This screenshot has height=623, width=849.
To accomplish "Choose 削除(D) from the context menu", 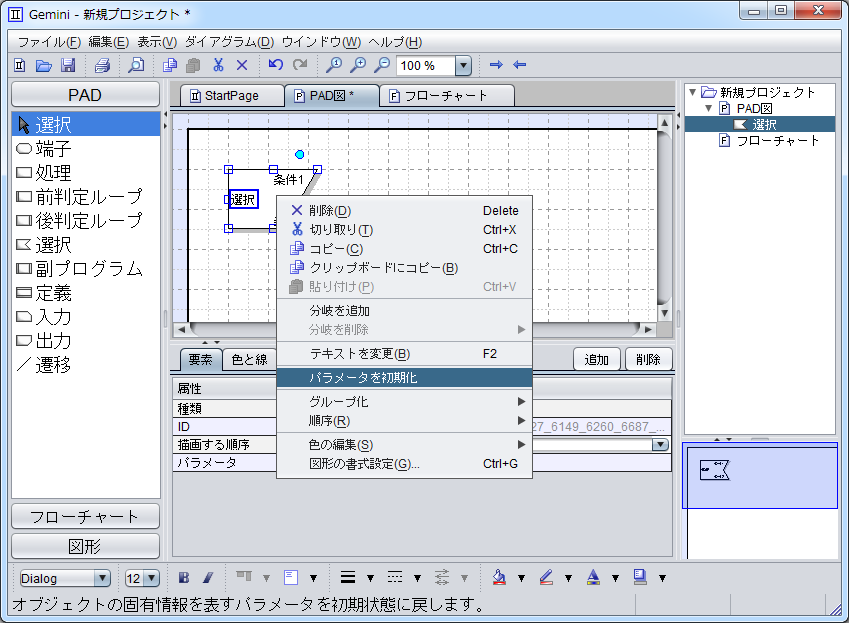I will 404,211.
